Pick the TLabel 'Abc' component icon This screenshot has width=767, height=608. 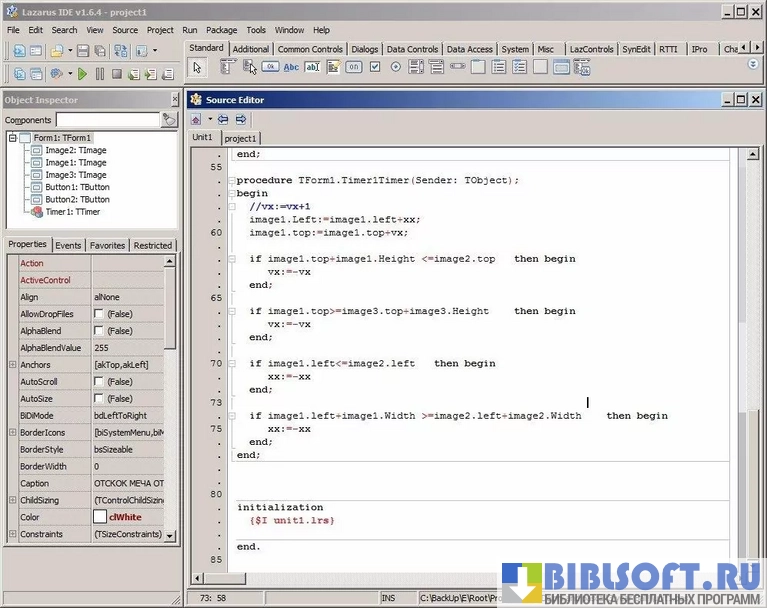tap(291, 67)
